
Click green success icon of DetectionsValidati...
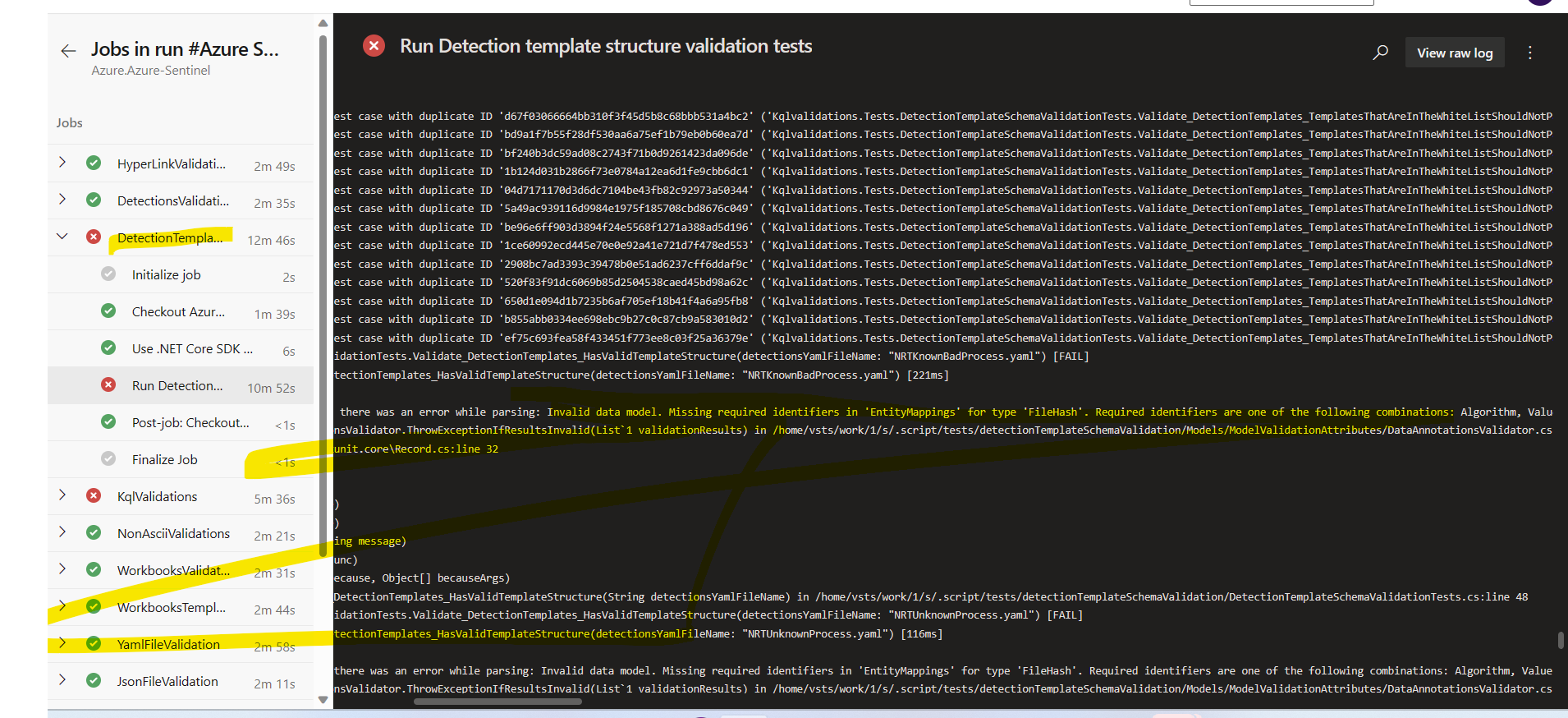point(94,200)
